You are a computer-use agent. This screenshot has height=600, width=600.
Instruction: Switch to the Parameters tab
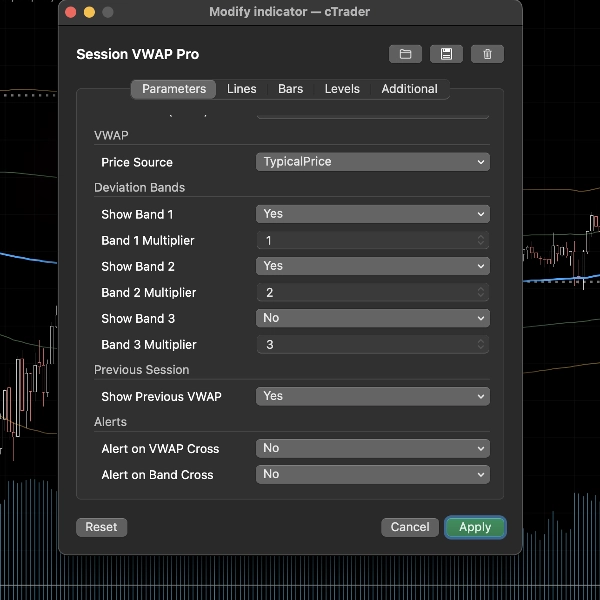174,89
